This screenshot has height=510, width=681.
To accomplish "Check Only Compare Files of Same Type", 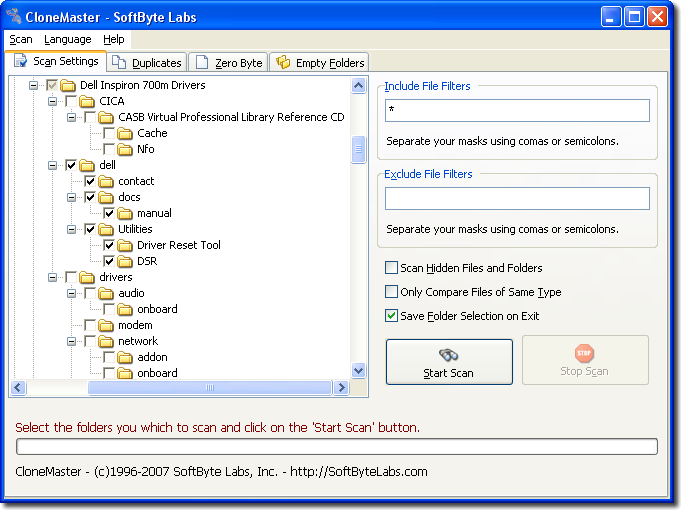I will coord(391,291).
